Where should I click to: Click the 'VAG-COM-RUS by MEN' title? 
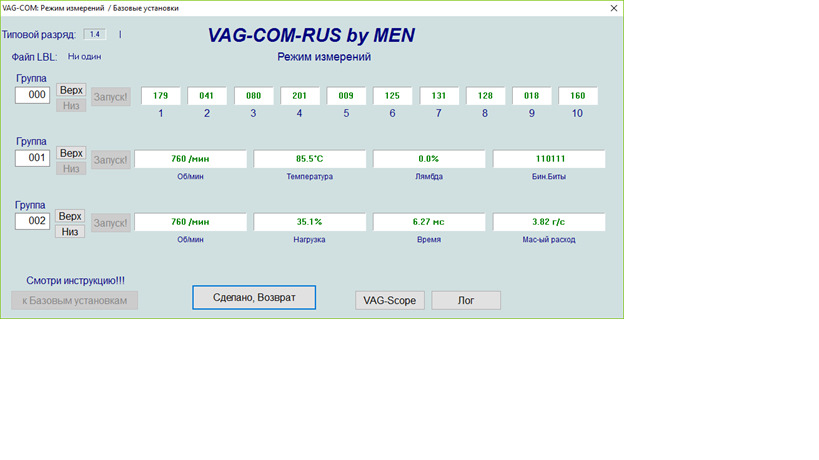click(311, 35)
